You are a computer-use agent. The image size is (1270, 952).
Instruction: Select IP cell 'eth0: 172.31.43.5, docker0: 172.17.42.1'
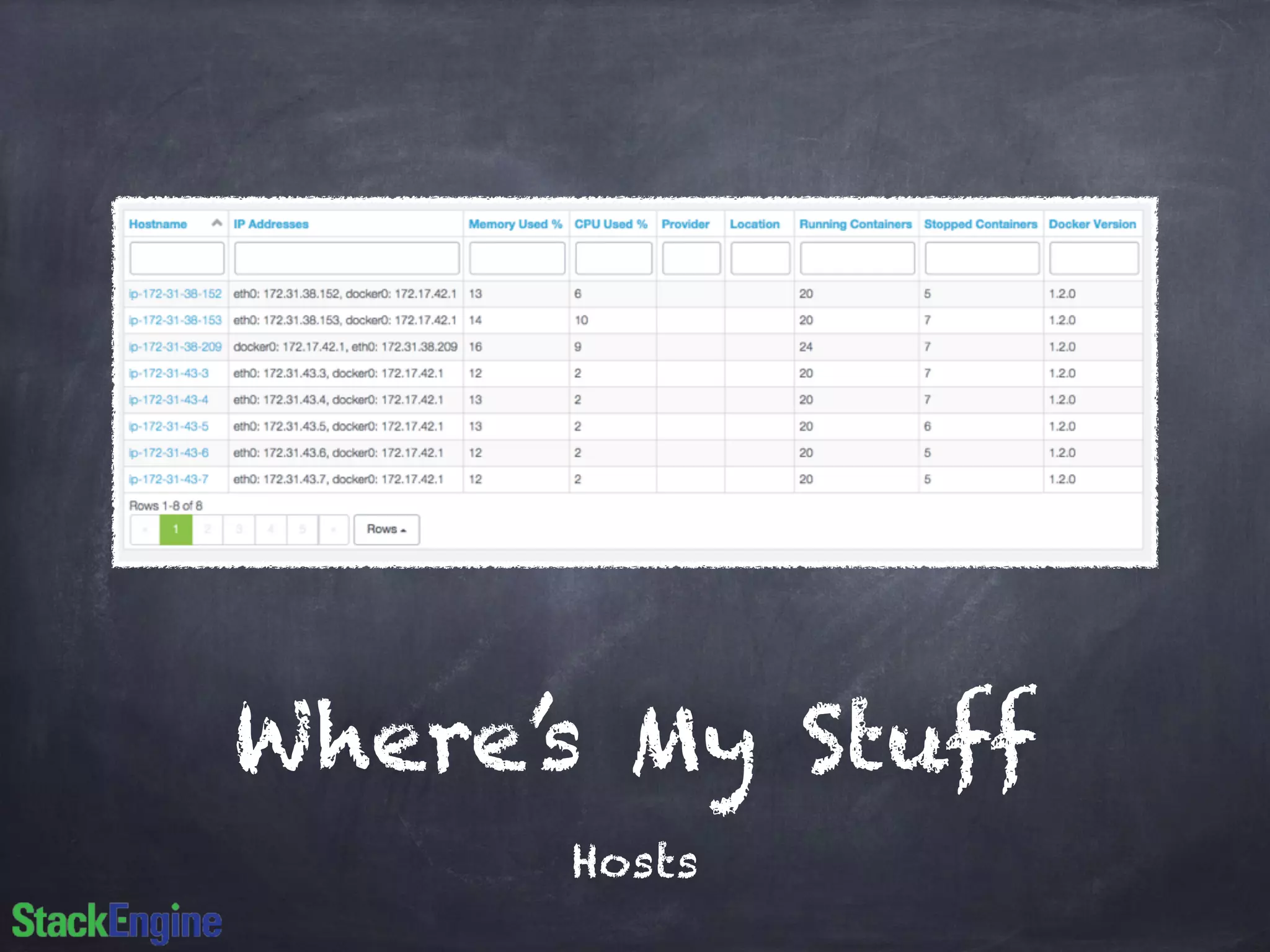[339, 426]
